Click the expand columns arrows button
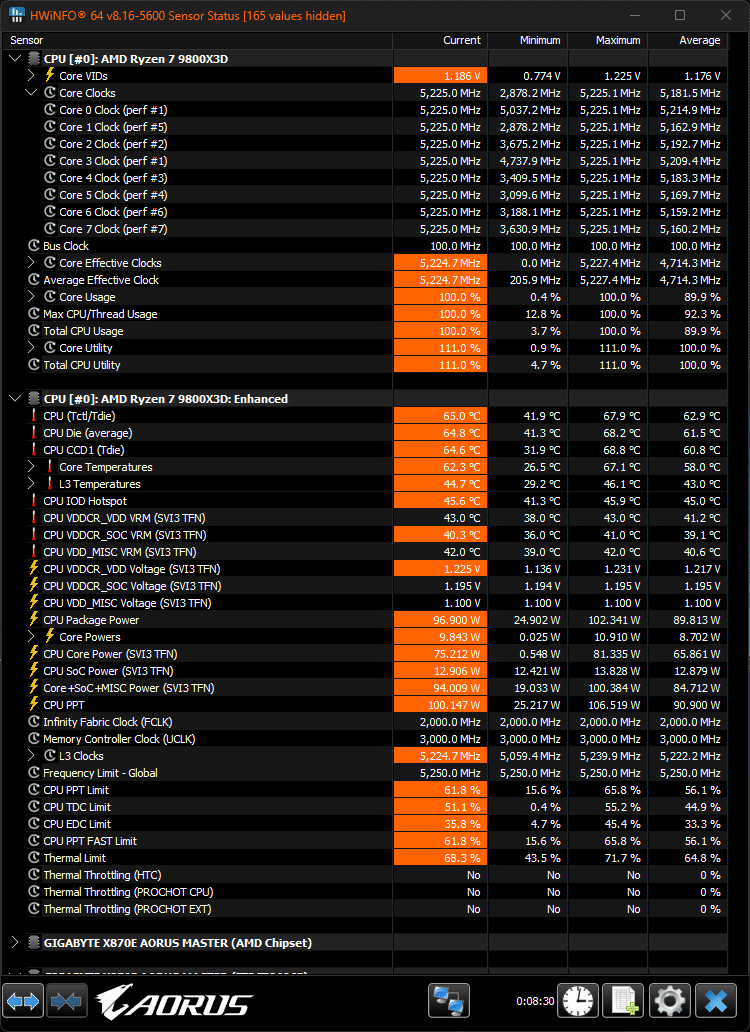 pyautogui.click(x=23, y=1001)
